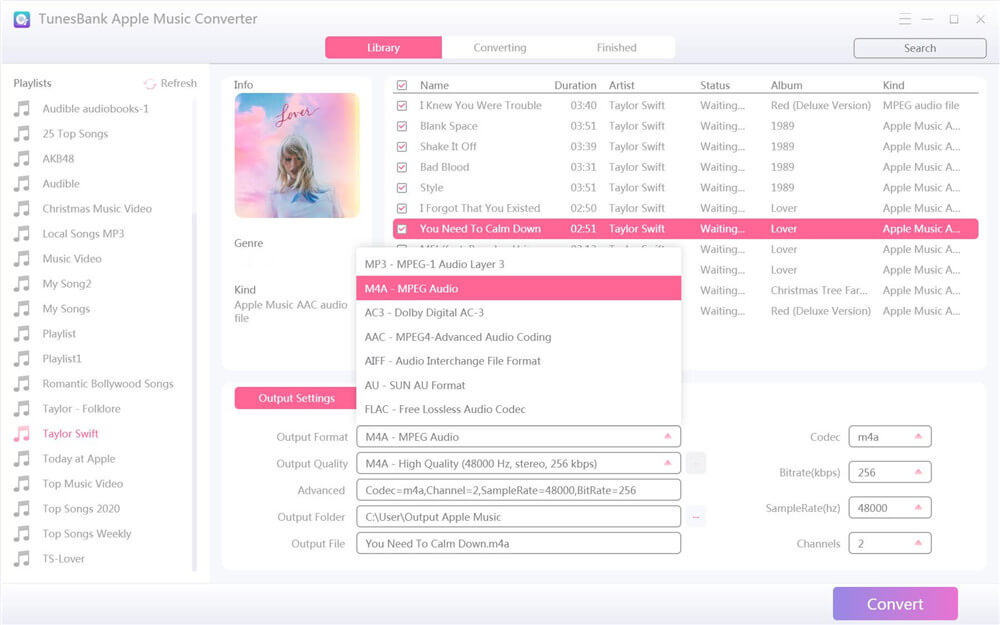
Task: Click music note icon next to TS-Lover
Action: click(22, 559)
